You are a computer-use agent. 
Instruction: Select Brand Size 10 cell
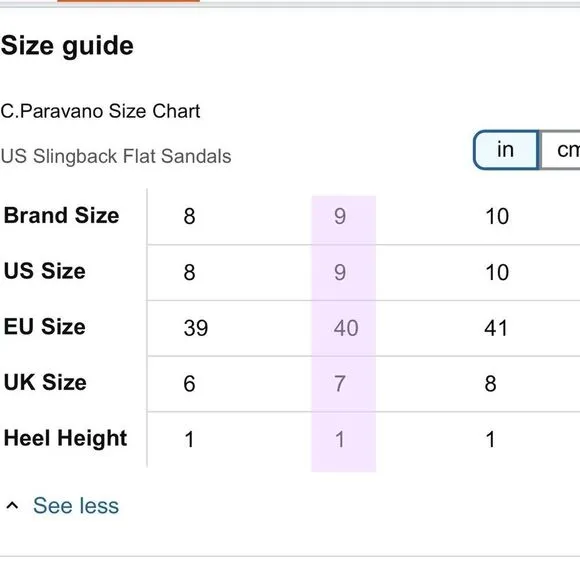(x=497, y=216)
